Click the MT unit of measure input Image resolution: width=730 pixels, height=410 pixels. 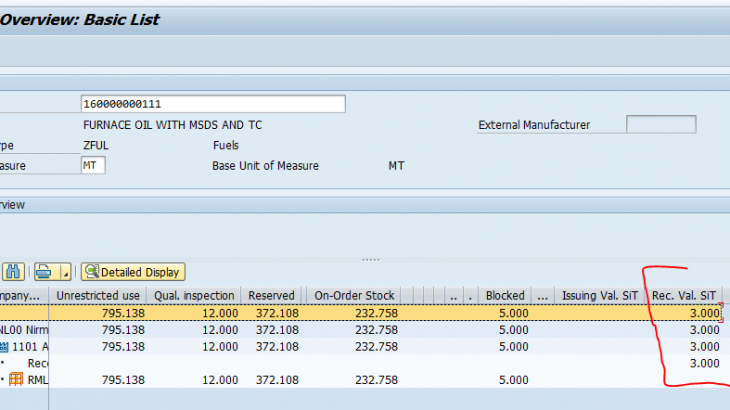pyautogui.click(x=93, y=165)
